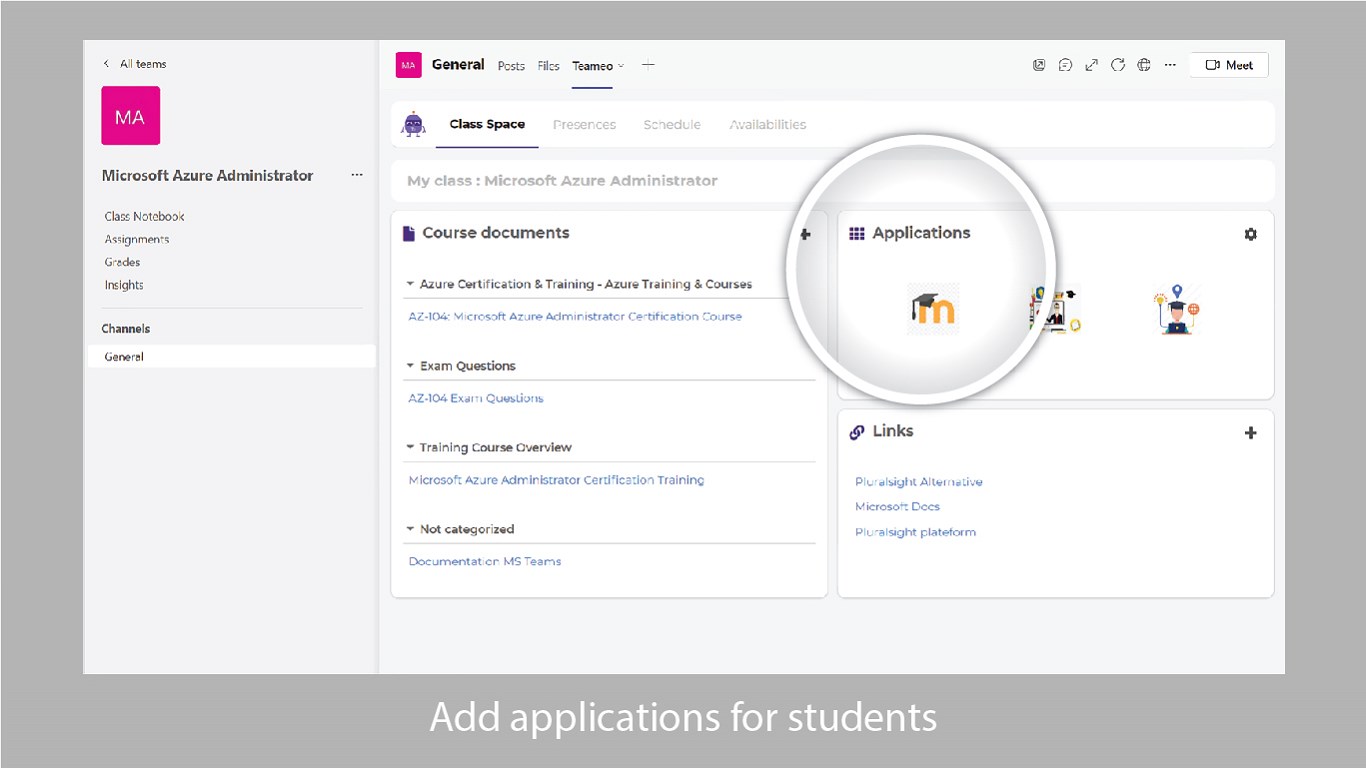This screenshot has height=768, width=1366.
Task: Collapse the Azure Certification & Training category
Action: (x=410, y=284)
